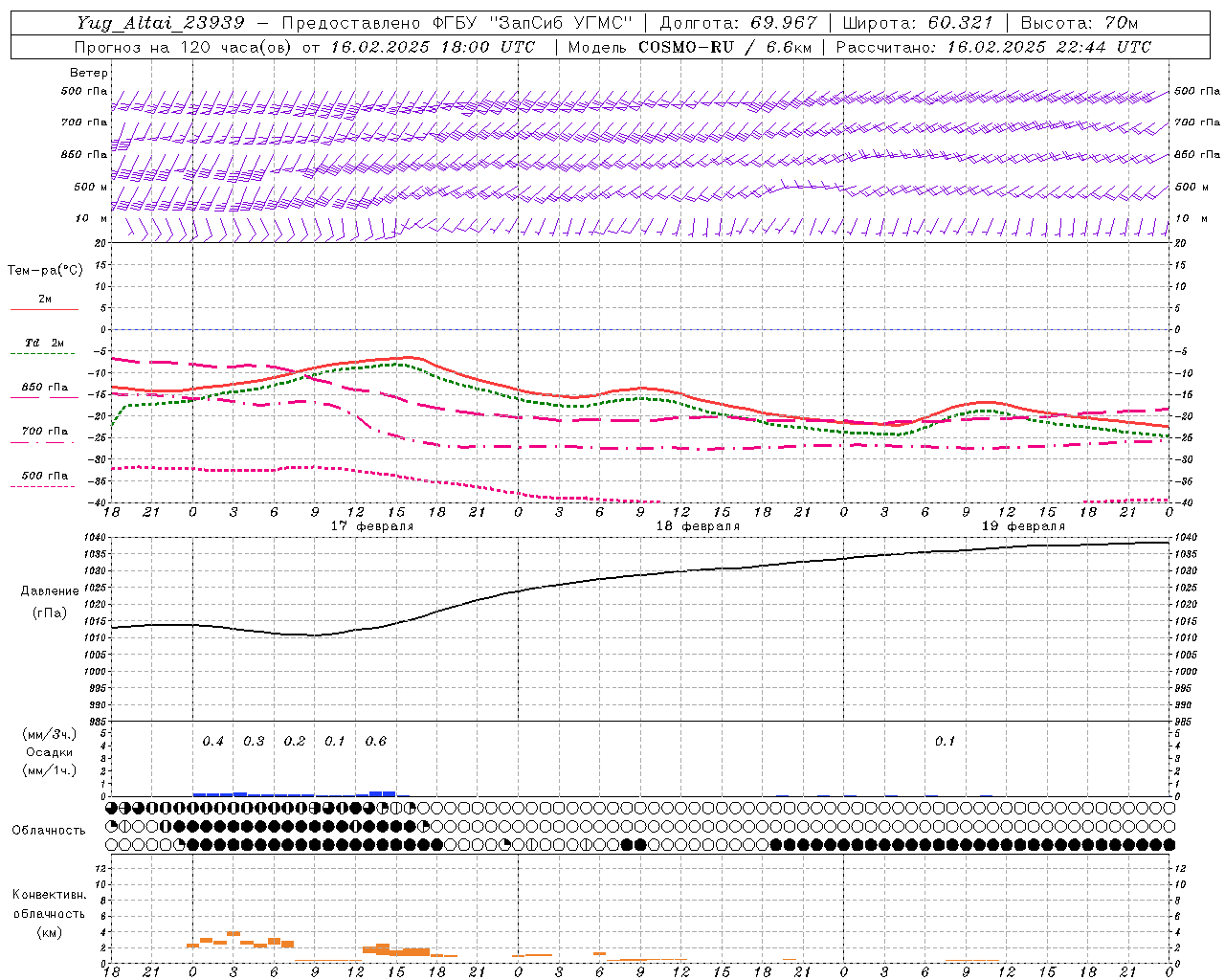Click the Осадки panel label
This screenshot has width=1225, height=980.
pyautogui.click(x=49, y=753)
